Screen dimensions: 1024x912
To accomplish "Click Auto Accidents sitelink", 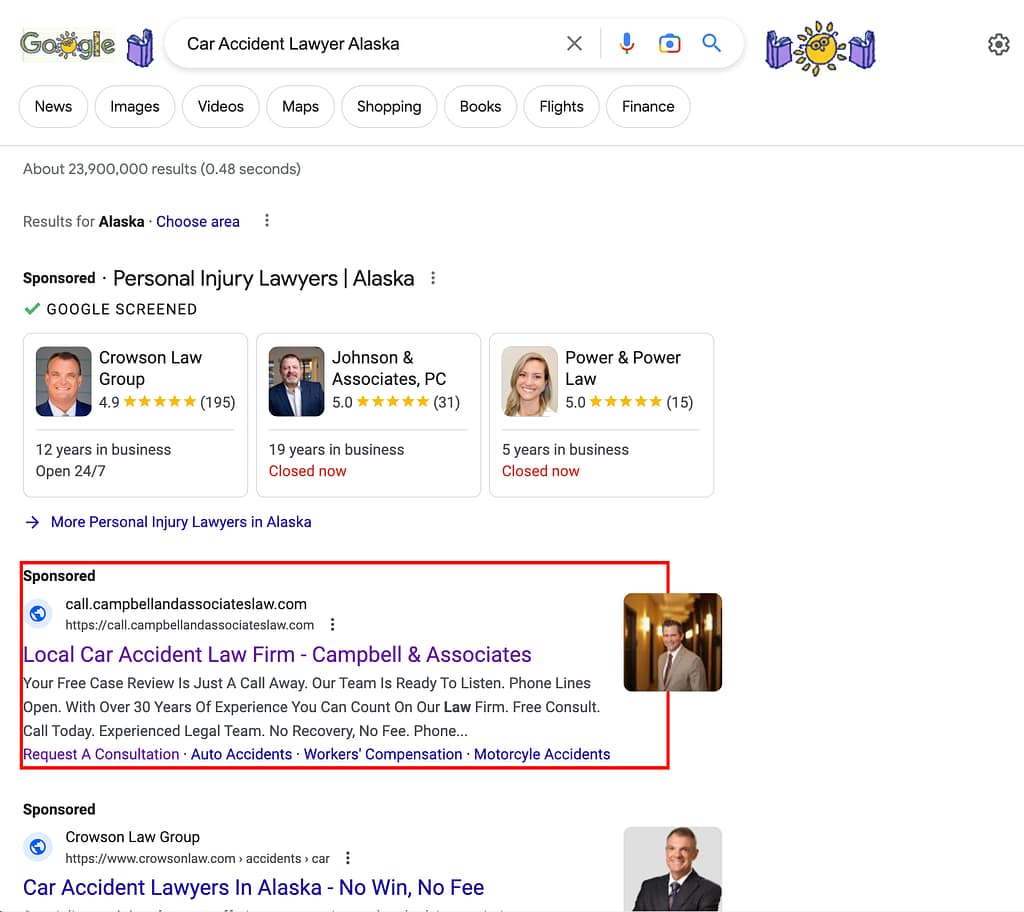I will tap(241, 754).
